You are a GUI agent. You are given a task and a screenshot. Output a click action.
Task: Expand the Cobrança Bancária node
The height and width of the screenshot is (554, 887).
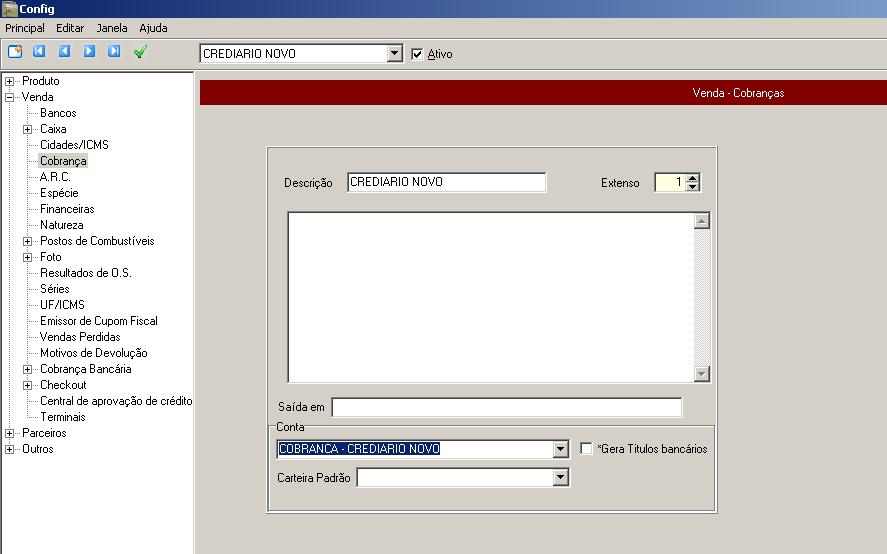(x=27, y=370)
